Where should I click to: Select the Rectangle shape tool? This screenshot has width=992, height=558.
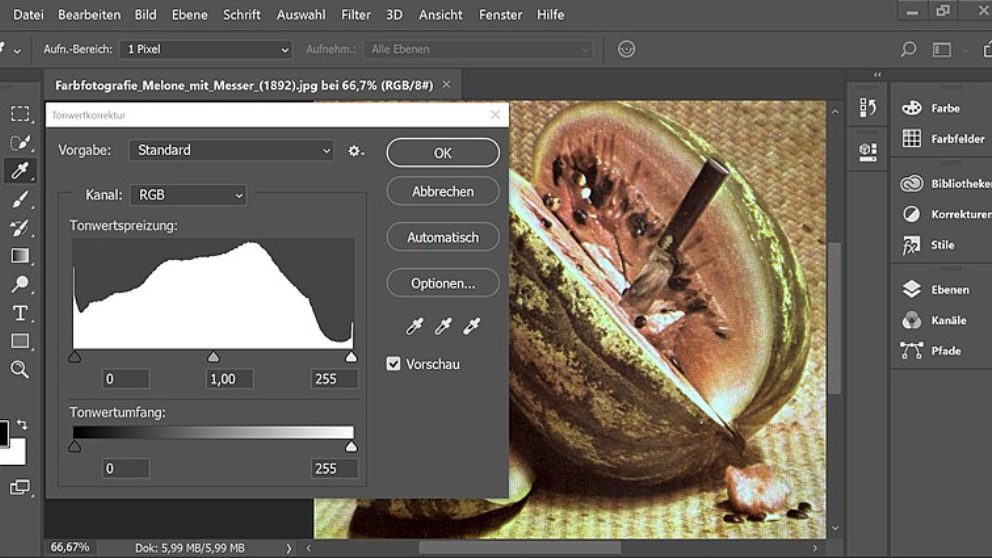(20, 342)
